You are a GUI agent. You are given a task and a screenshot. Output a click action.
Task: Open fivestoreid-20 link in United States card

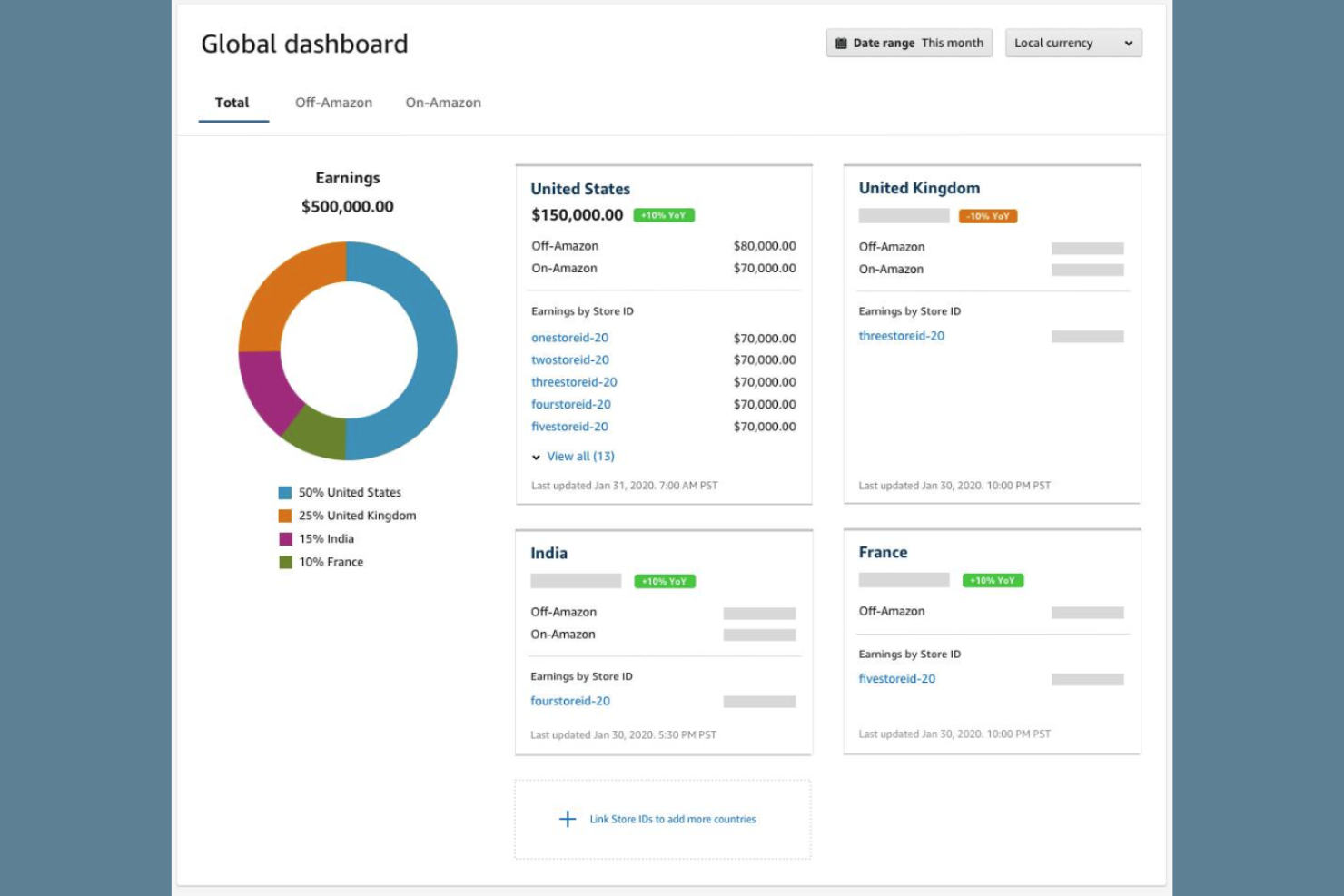coord(569,427)
